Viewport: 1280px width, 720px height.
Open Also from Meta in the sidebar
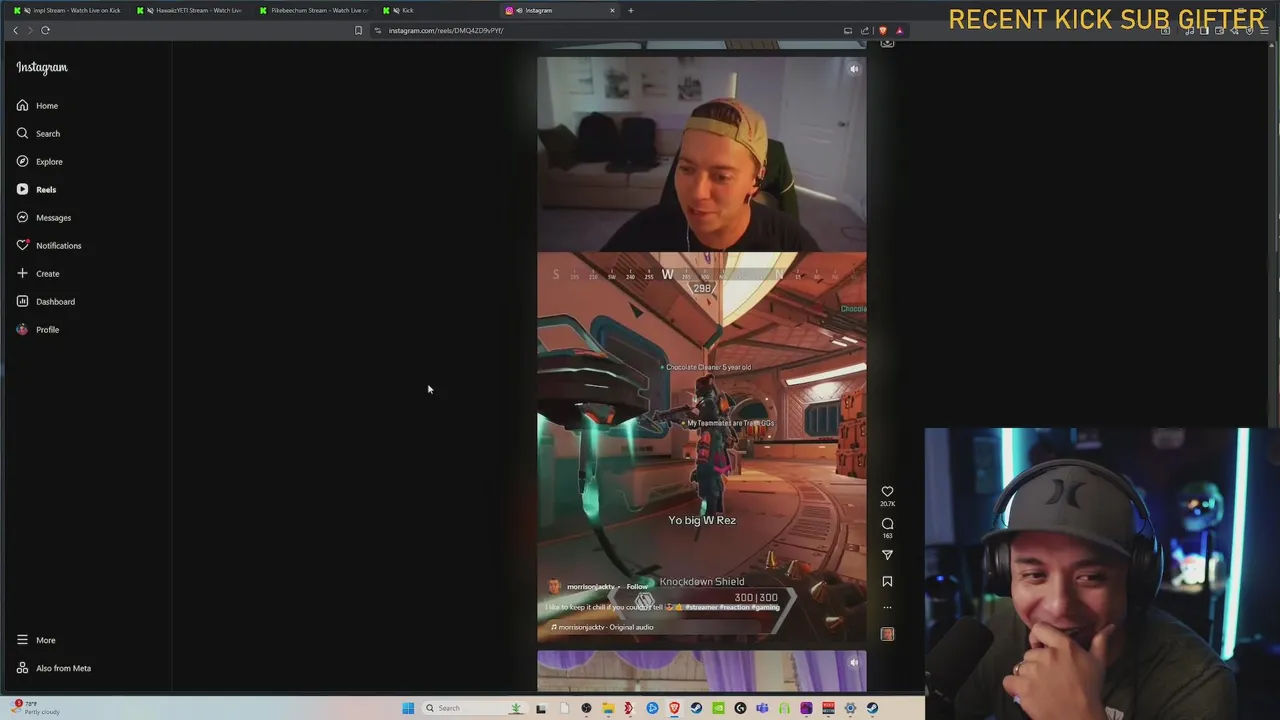coord(53,668)
